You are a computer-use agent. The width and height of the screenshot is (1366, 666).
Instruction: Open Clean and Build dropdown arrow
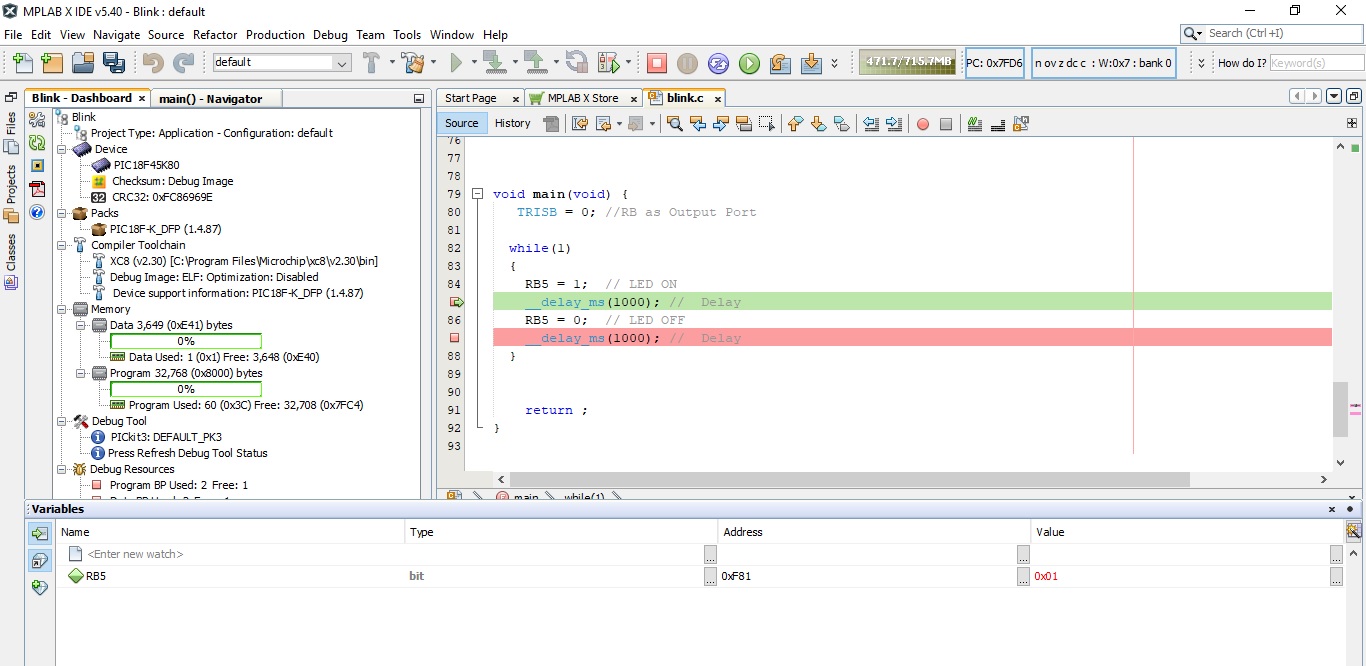point(433,63)
